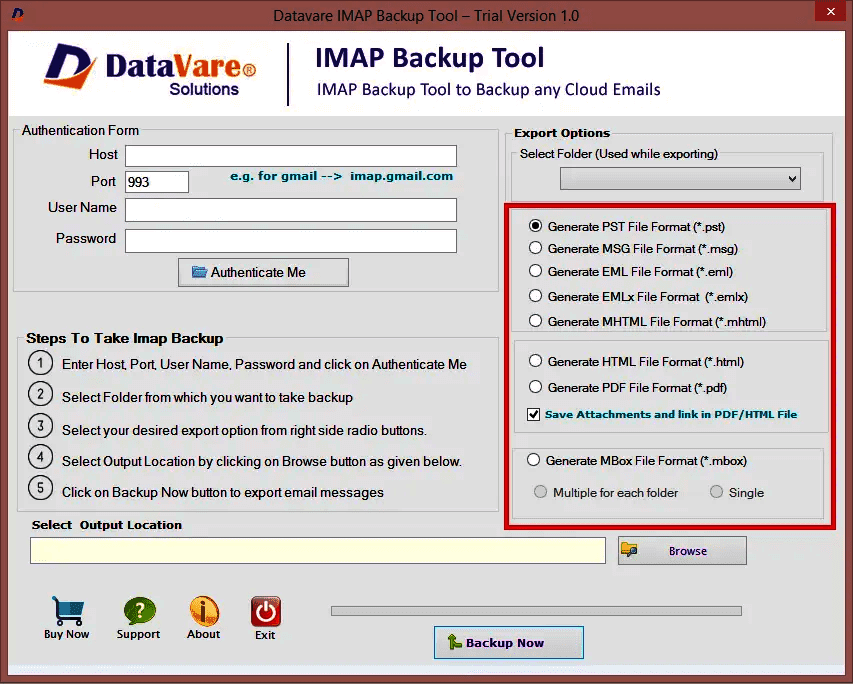Click the Buy Now shopping cart icon
This screenshot has width=853, height=684.
[x=66, y=611]
